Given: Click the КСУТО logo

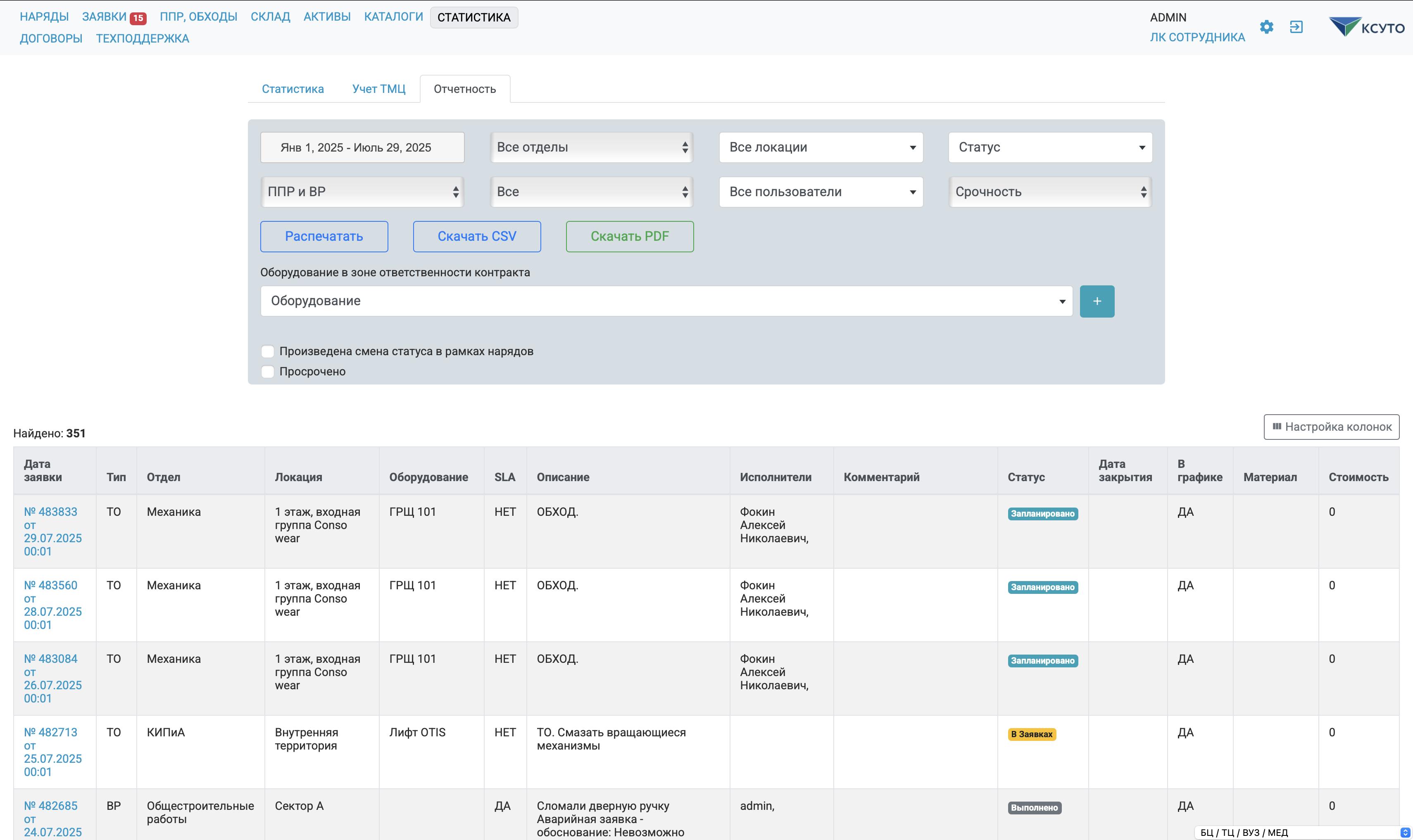Looking at the screenshot, I should pyautogui.click(x=1367, y=27).
